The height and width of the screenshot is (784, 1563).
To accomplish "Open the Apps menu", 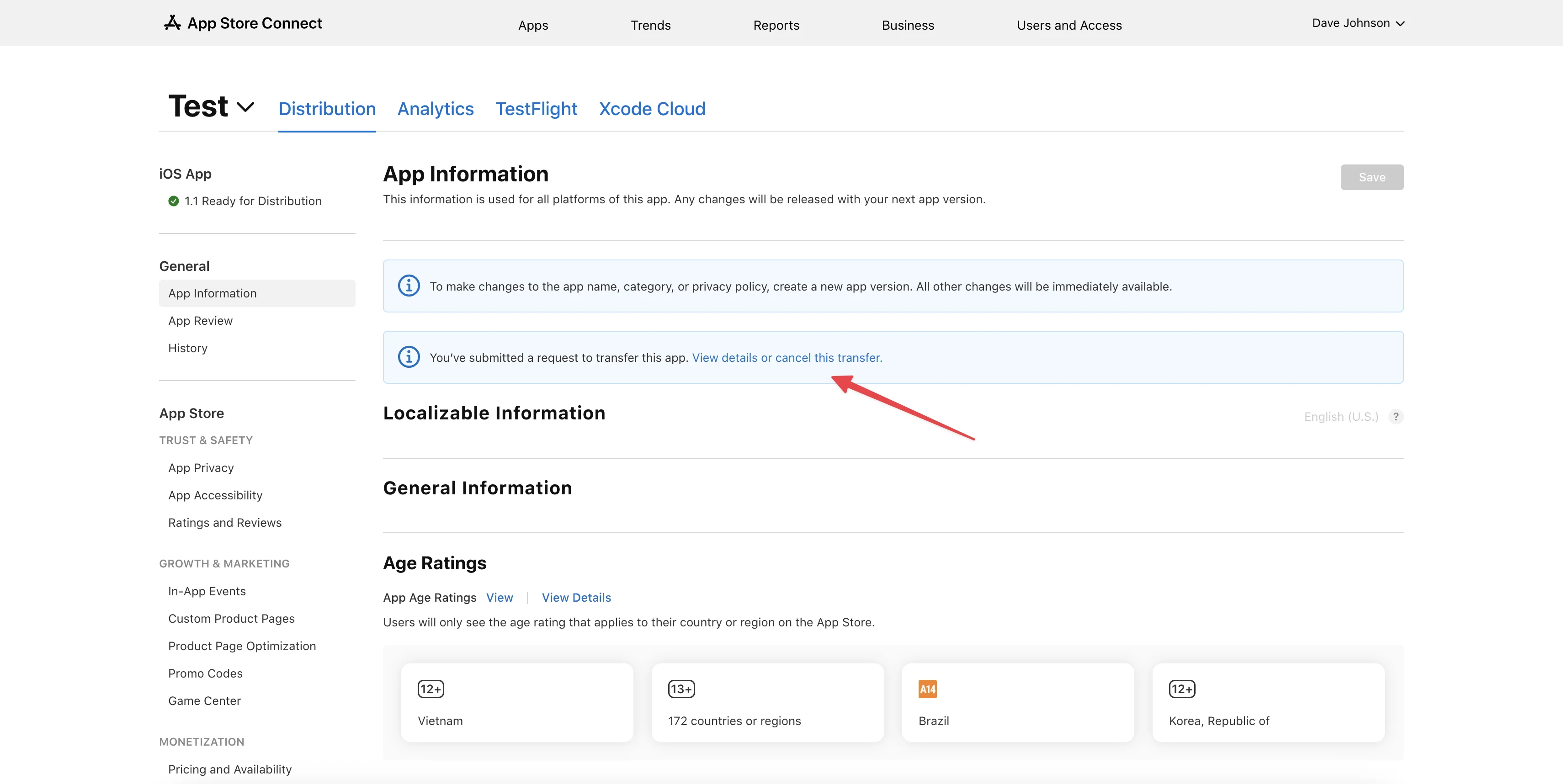I will coord(533,25).
